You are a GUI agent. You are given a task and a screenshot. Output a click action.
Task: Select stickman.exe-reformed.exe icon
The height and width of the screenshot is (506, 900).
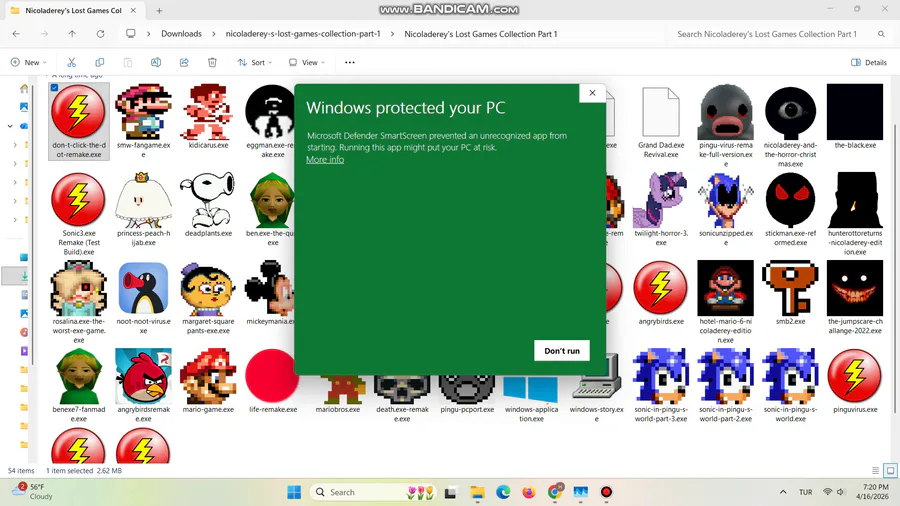790,200
